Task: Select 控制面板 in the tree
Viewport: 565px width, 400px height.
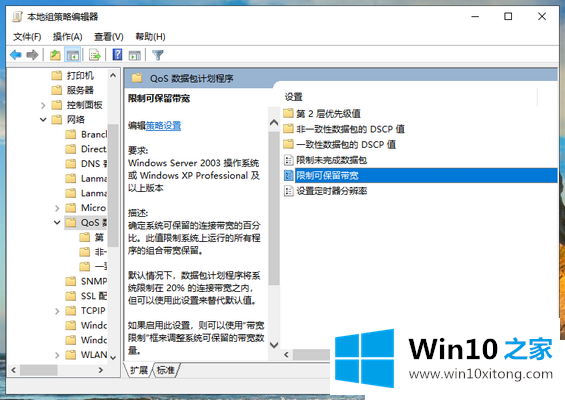Action: 84,105
